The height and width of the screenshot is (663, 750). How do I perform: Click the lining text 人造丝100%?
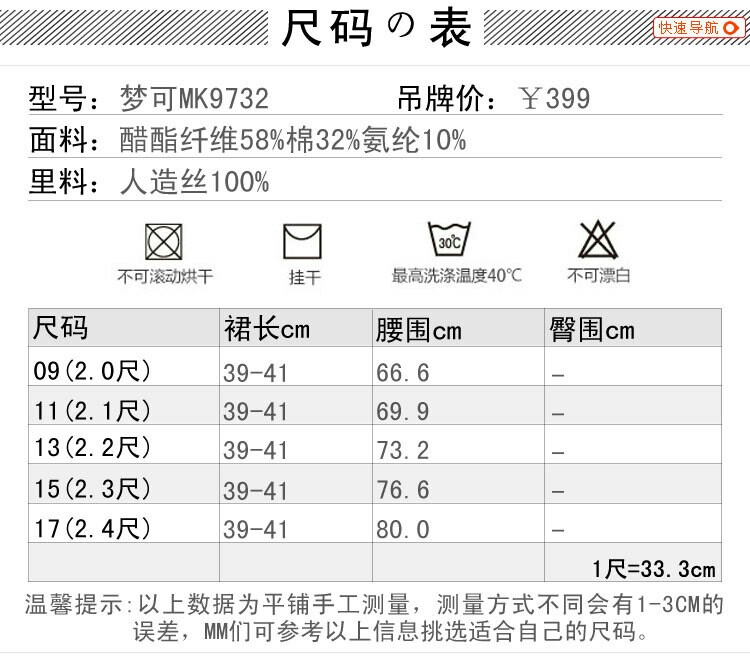(194, 182)
